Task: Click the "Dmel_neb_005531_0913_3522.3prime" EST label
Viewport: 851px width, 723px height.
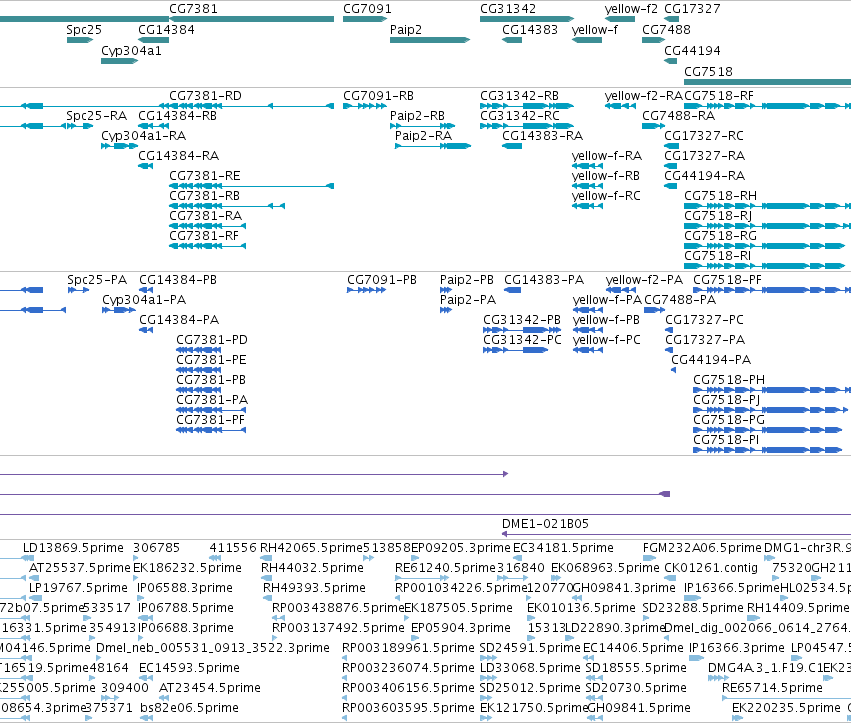Action: pyautogui.click(x=213, y=648)
